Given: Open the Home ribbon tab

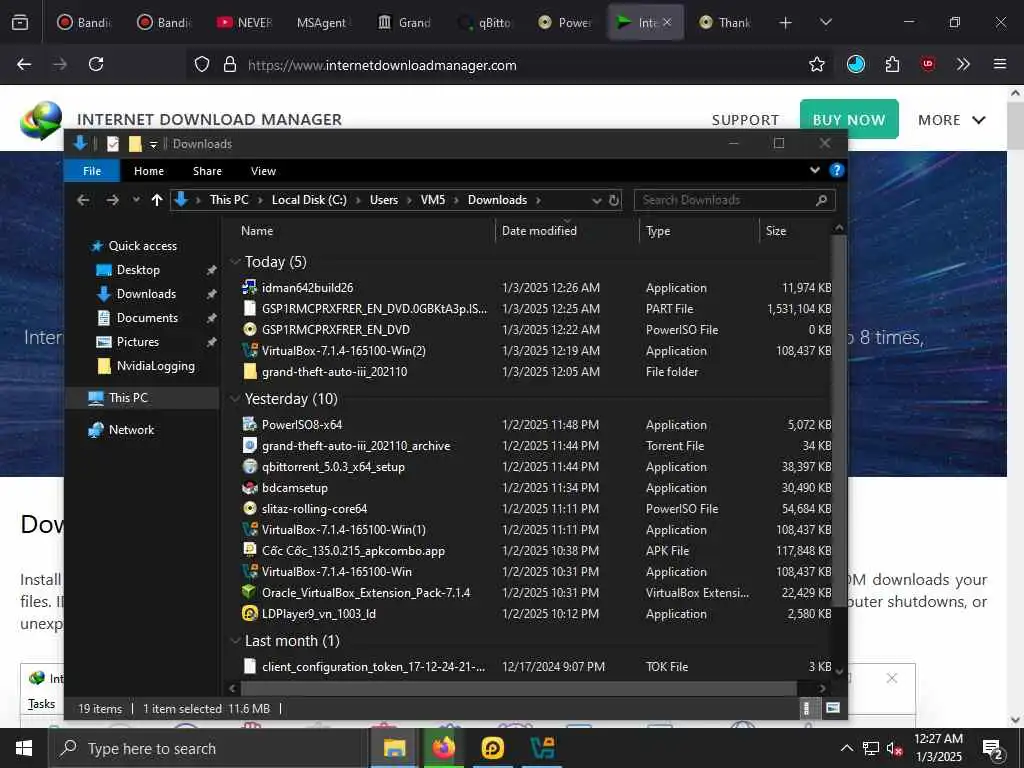Looking at the screenshot, I should pyautogui.click(x=149, y=171).
